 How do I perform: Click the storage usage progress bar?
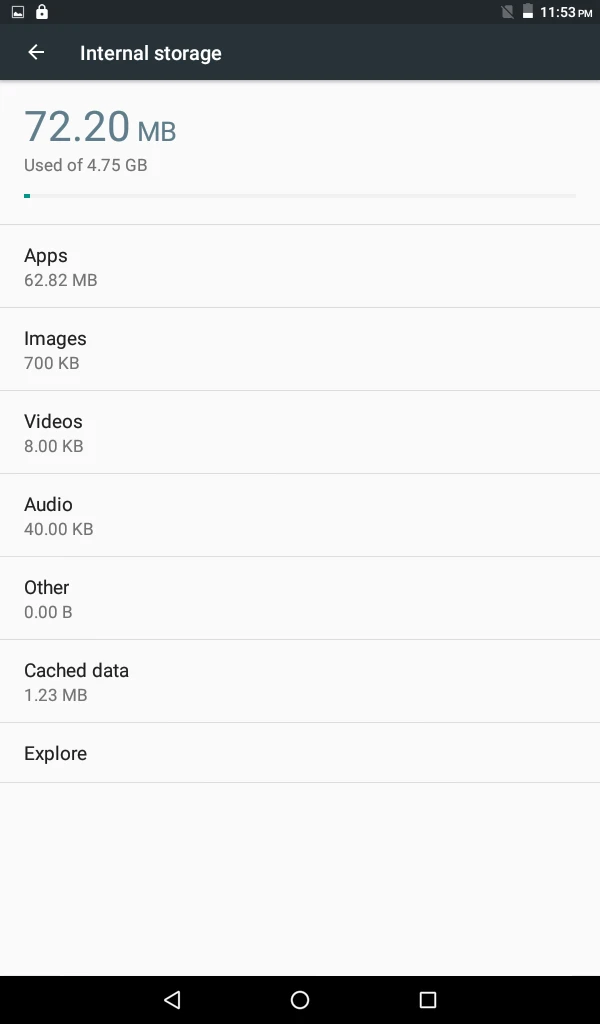[x=300, y=195]
